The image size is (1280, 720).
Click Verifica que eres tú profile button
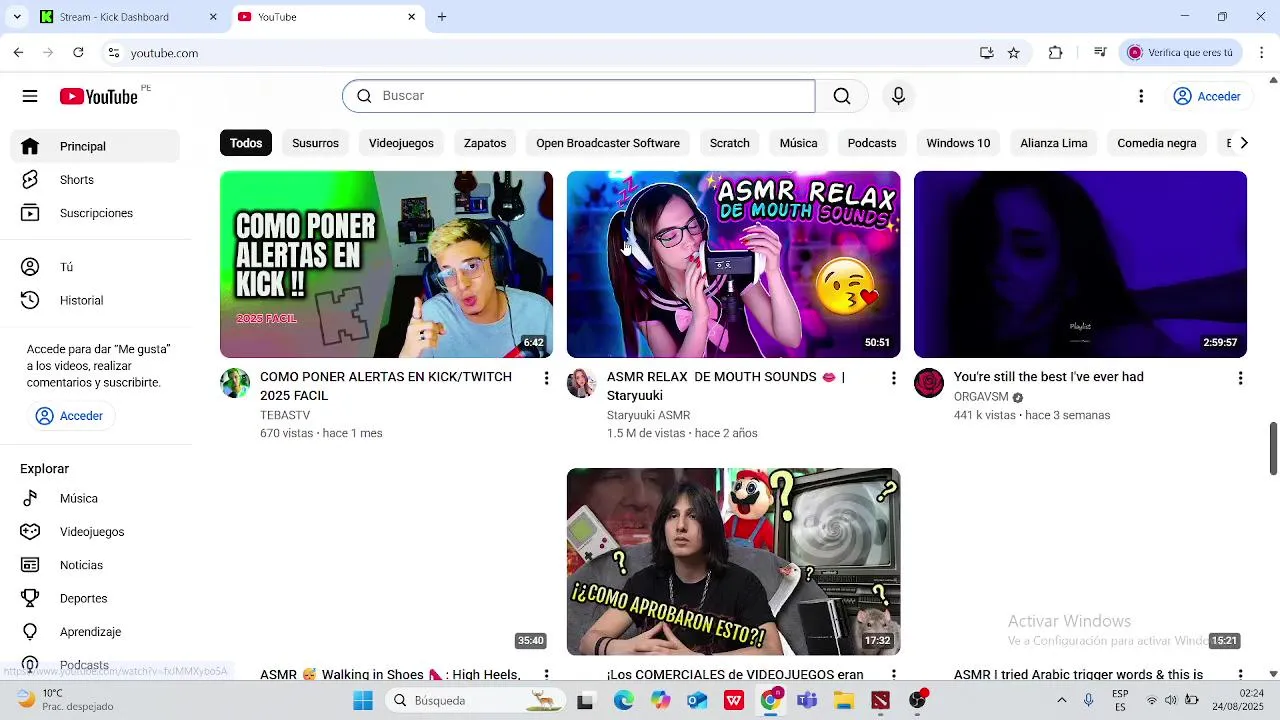pyautogui.click(x=1182, y=53)
